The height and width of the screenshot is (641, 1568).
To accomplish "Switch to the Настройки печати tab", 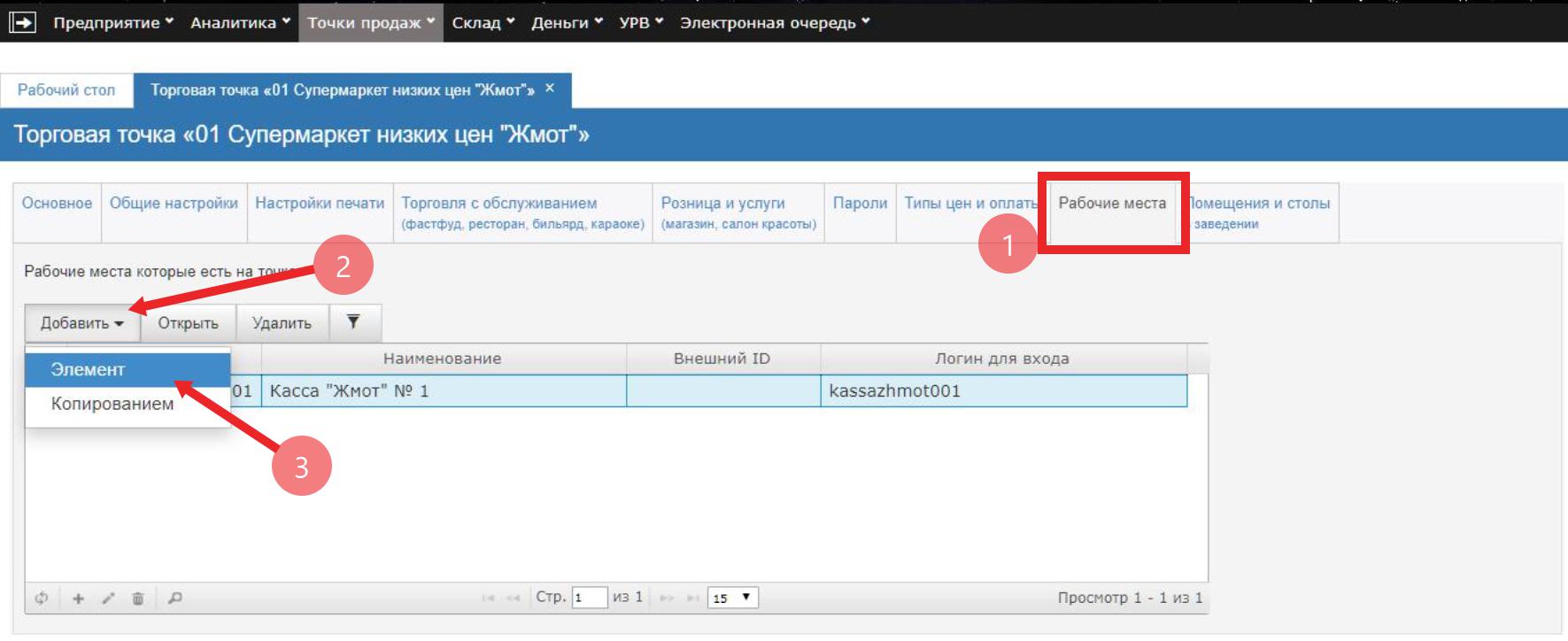I will [x=320, y=204].
